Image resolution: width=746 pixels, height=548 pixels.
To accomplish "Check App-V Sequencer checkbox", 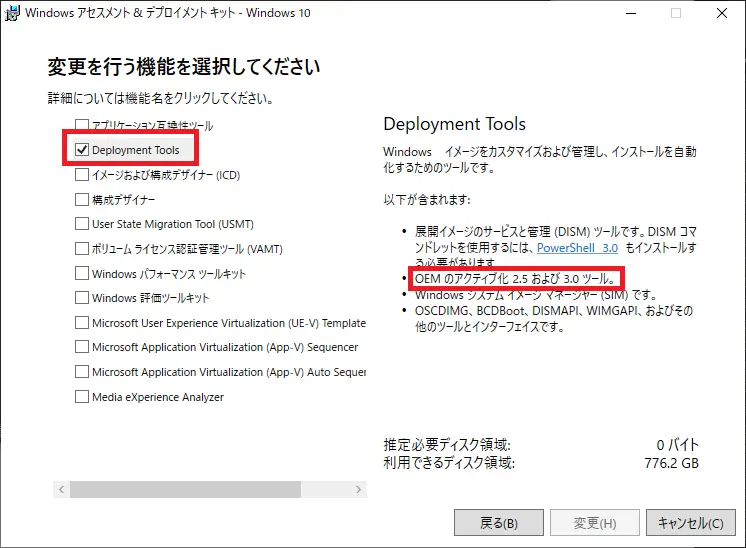I will coord(82,347).
